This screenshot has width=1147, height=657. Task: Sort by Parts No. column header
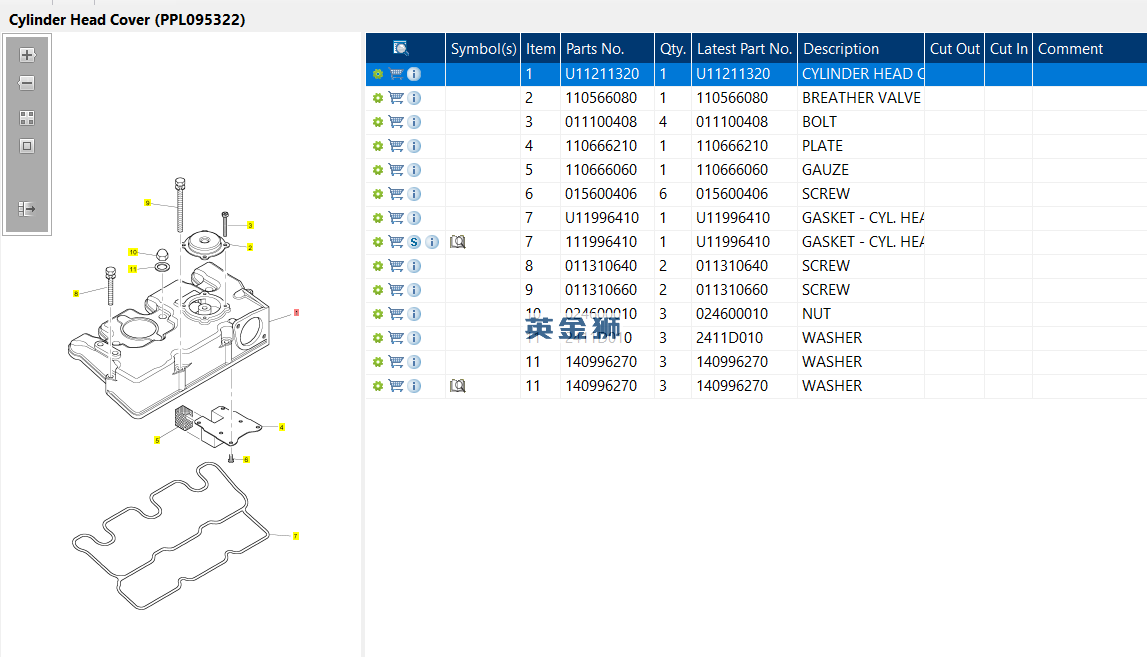coord(607,48)
